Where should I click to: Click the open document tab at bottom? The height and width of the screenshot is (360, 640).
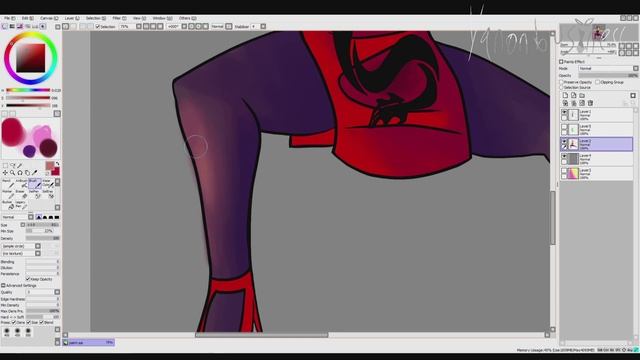point(88,342)
